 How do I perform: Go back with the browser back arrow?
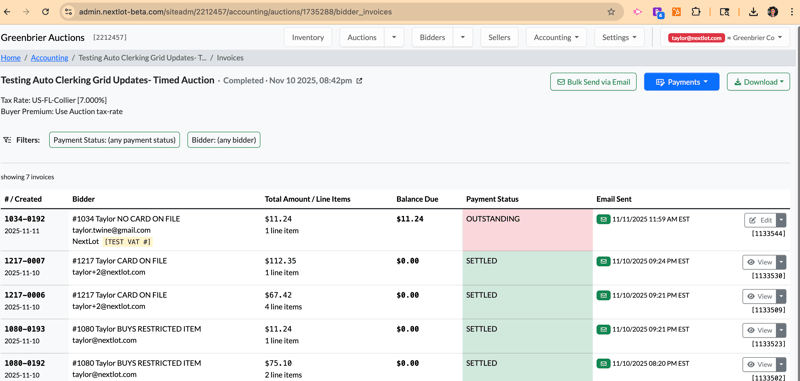pyautogui.click(x=7, y=12)
